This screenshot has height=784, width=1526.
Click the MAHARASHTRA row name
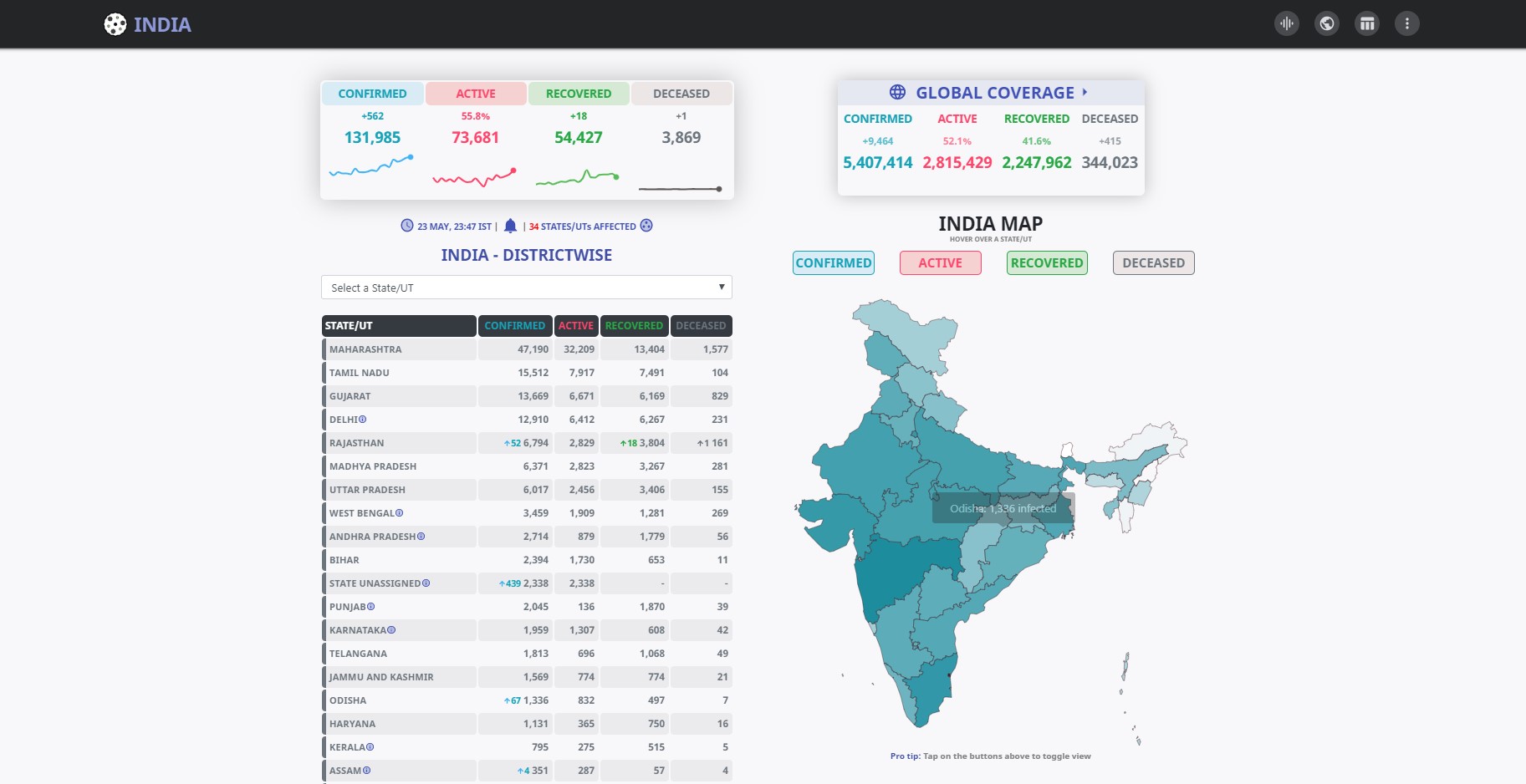click(365, 349)
